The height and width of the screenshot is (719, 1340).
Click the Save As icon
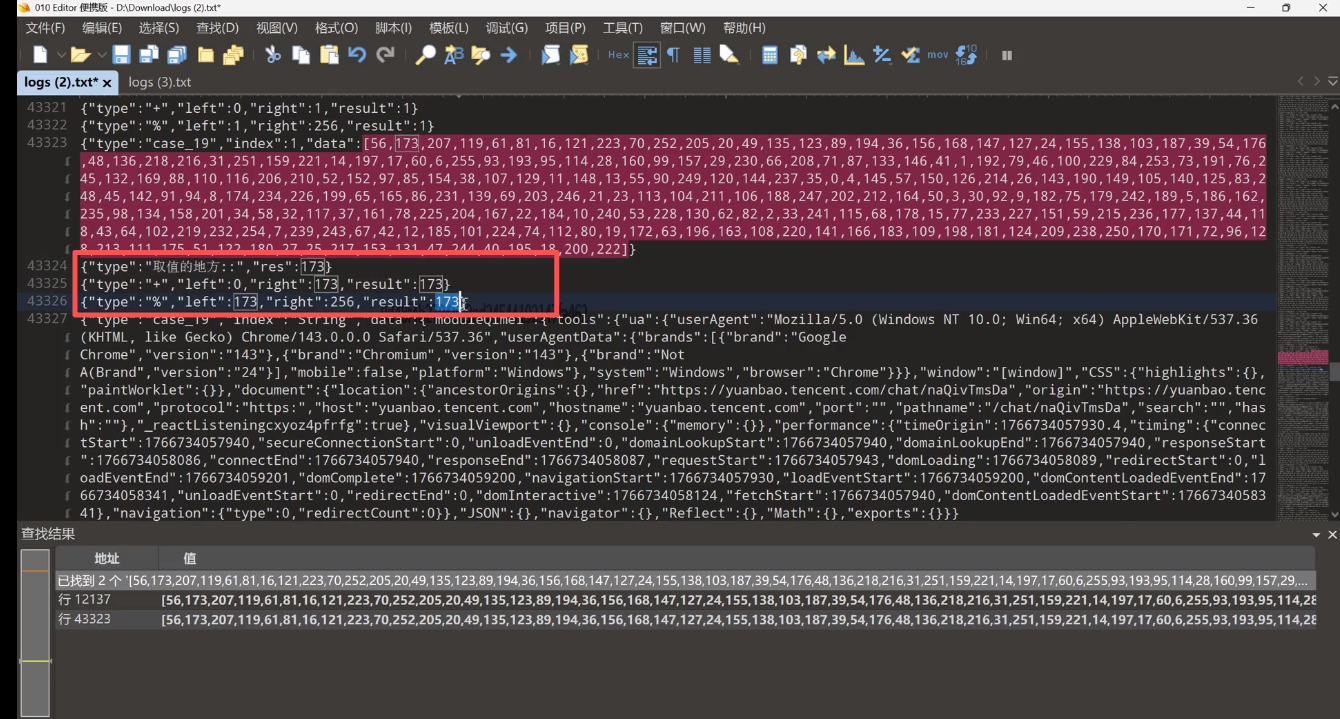pos(149,55)
